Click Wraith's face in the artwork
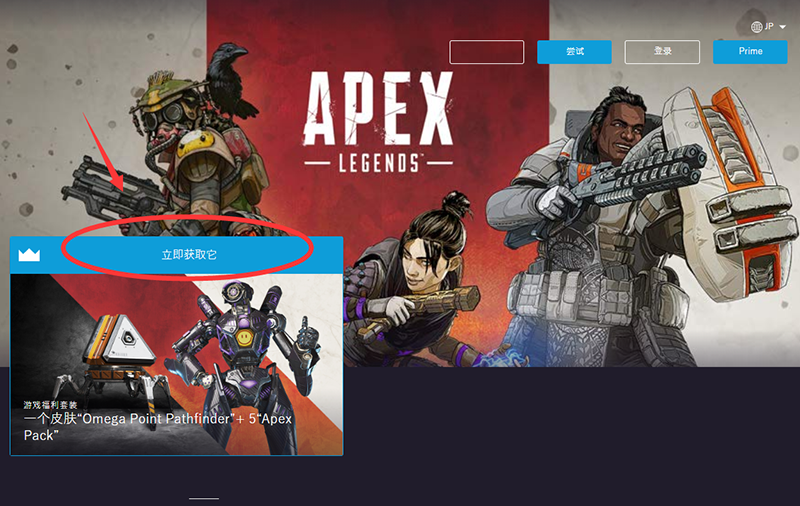Viewport: 800px width, 506px height. pos(423,260)
